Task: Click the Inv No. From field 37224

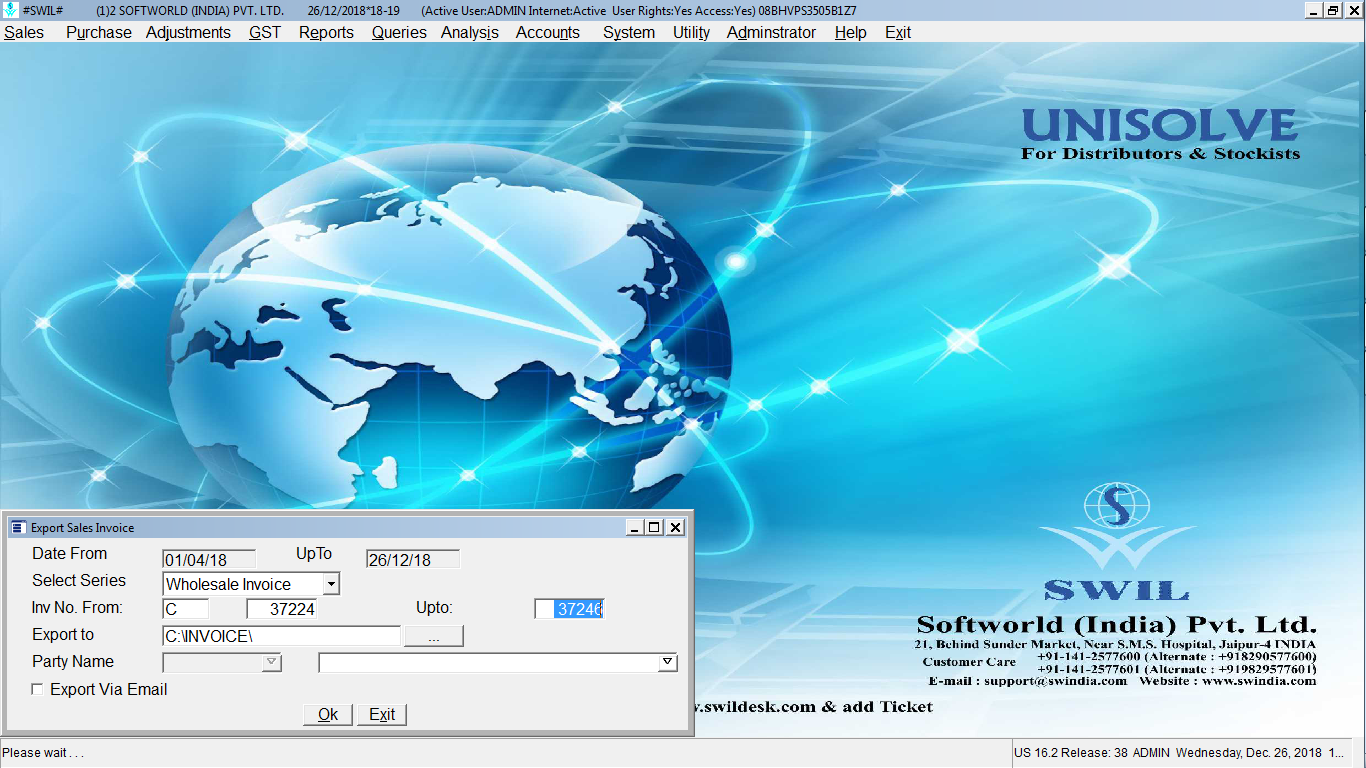Action: coord(281,609)
